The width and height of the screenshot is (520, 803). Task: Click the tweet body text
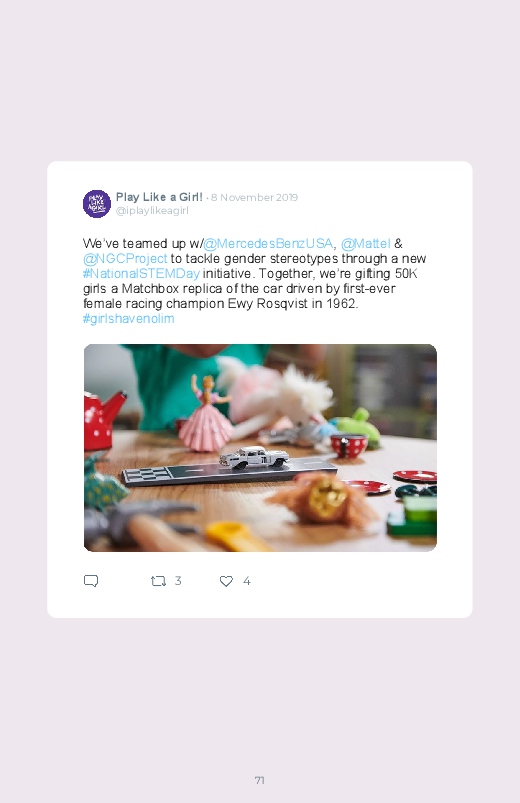(x=255, y=281)
